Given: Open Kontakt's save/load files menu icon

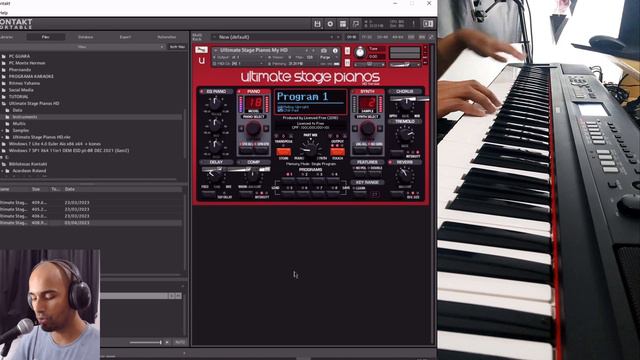Looking at the screenshot, I should point(317,24).
